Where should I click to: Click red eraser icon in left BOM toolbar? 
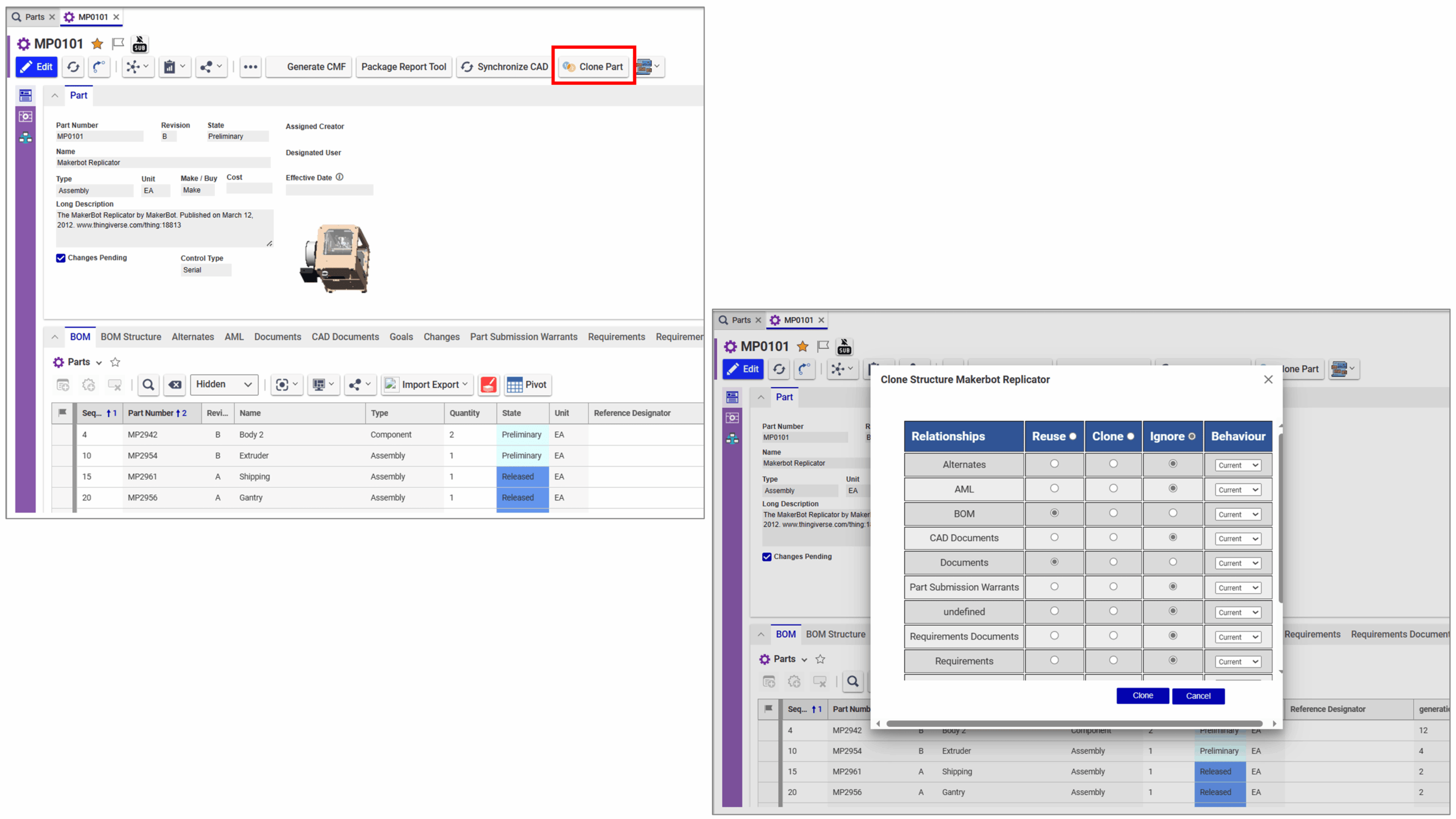pos(489,385)
